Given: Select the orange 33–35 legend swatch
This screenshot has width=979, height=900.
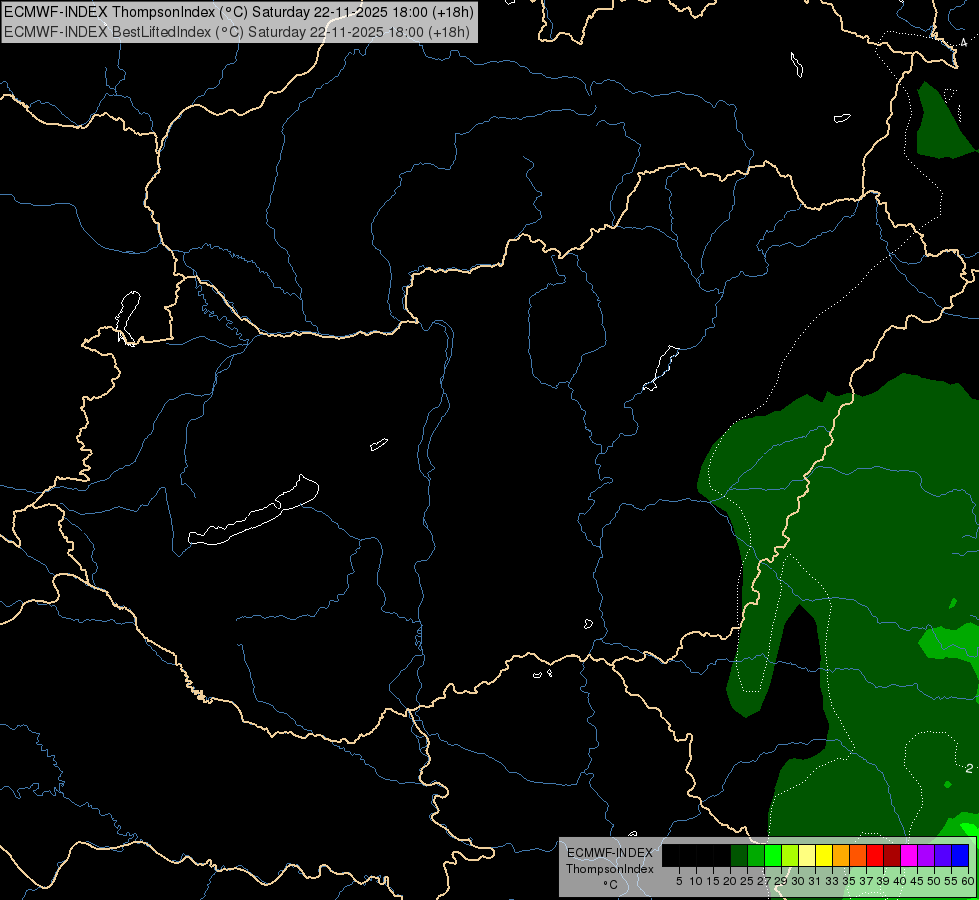Looking at the screenshot, I should (841, 855).
